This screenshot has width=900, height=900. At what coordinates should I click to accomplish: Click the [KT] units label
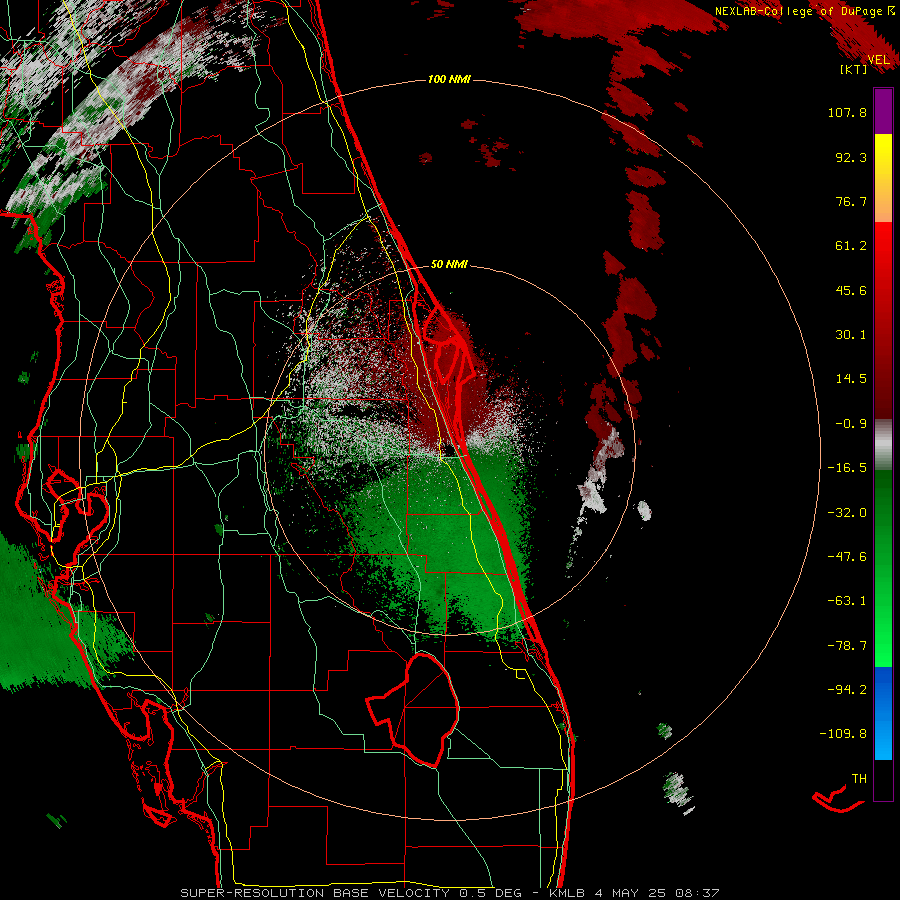pos(854,69)
